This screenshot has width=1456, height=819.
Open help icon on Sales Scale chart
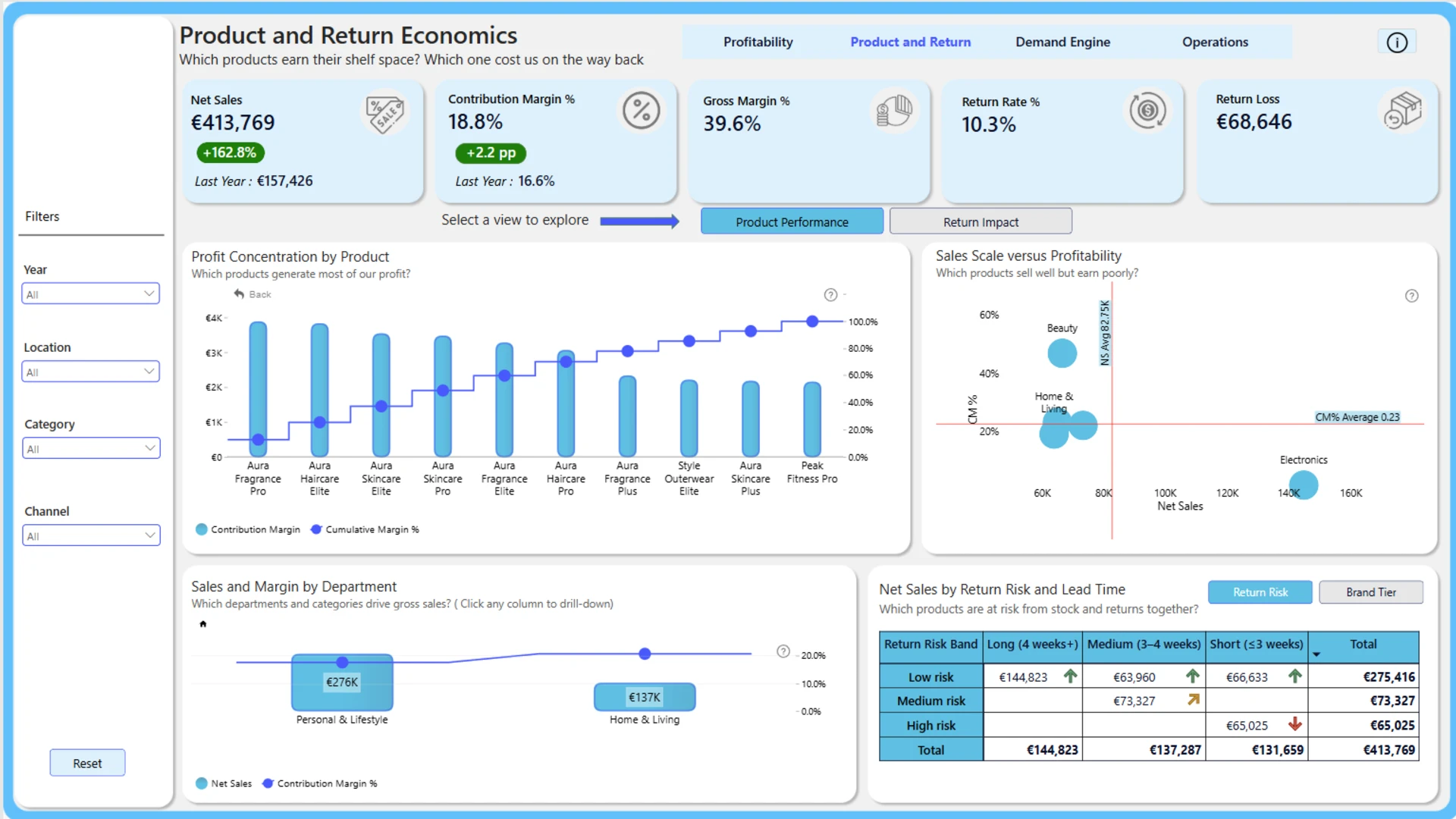pyautogui.click(x=1411, y=296)
